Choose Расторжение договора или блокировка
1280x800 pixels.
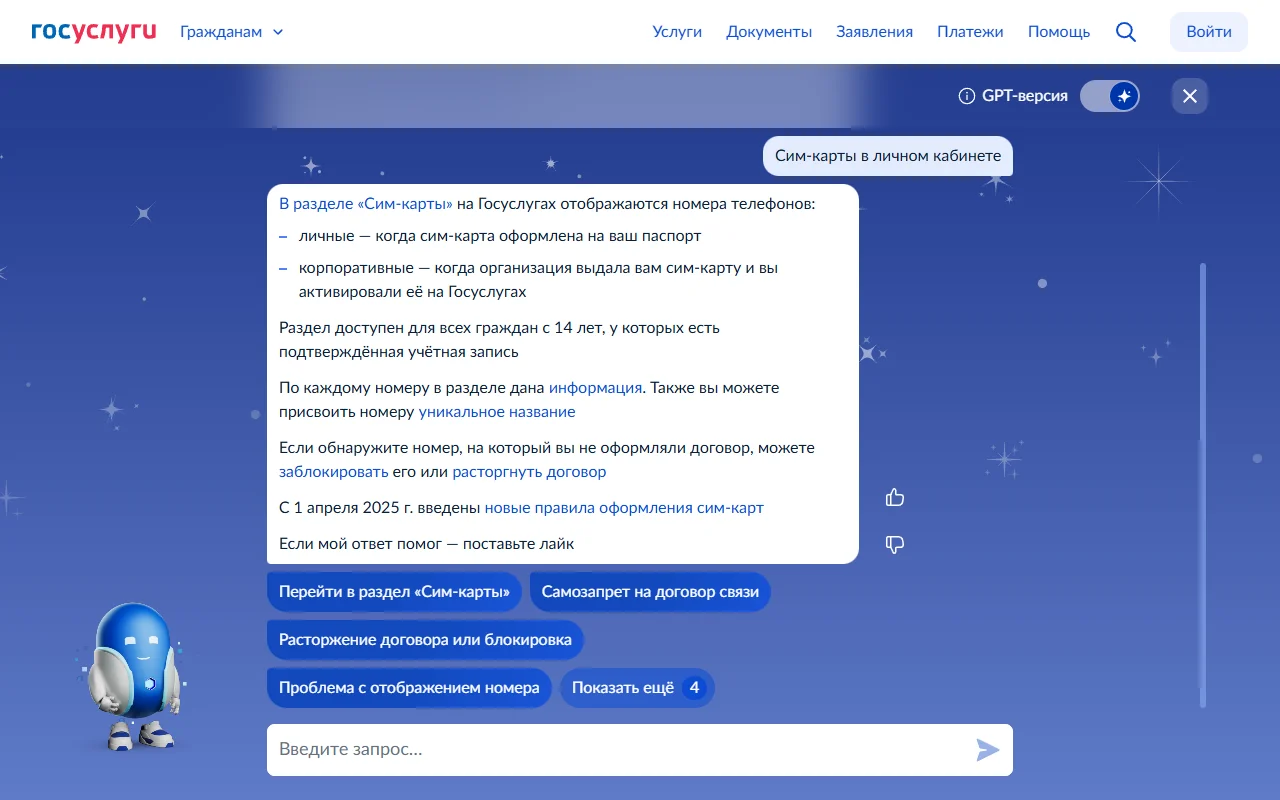click(x=425, y=640)
